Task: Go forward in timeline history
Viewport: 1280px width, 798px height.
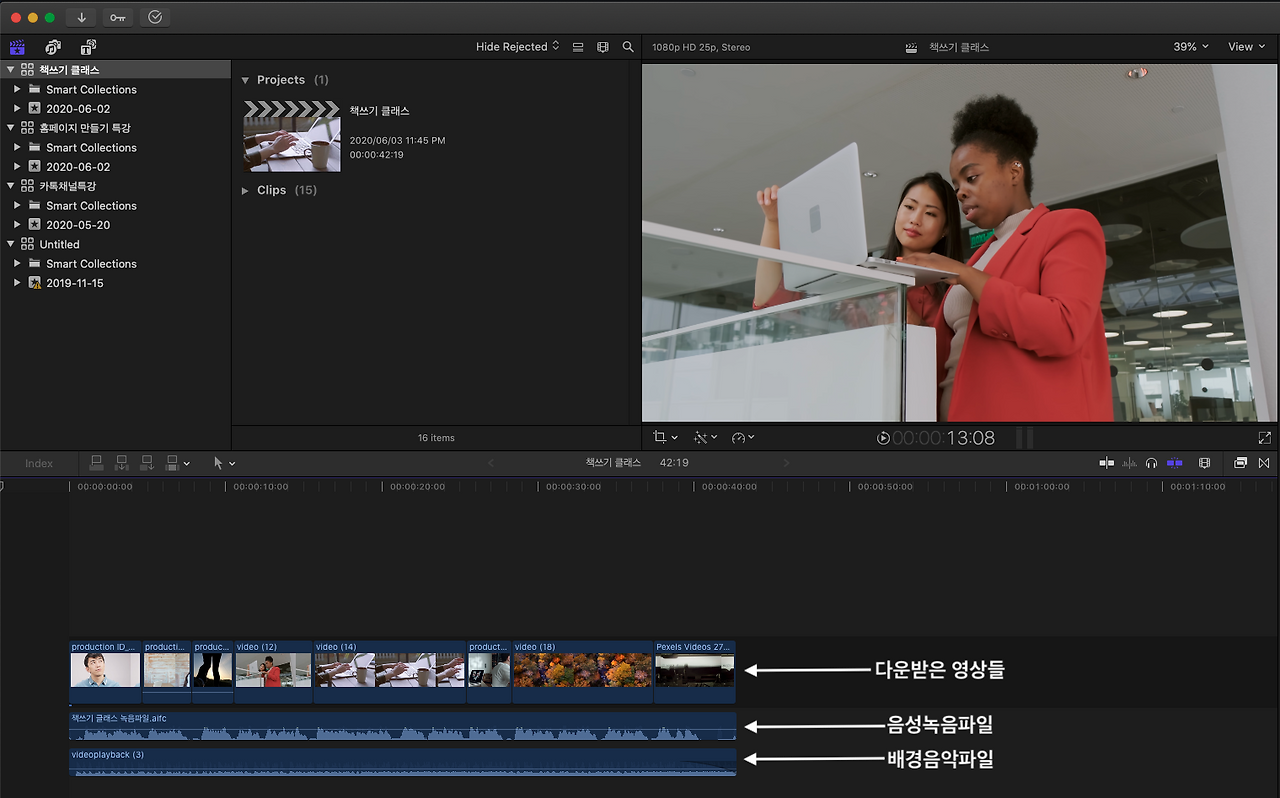Action: 787,463
